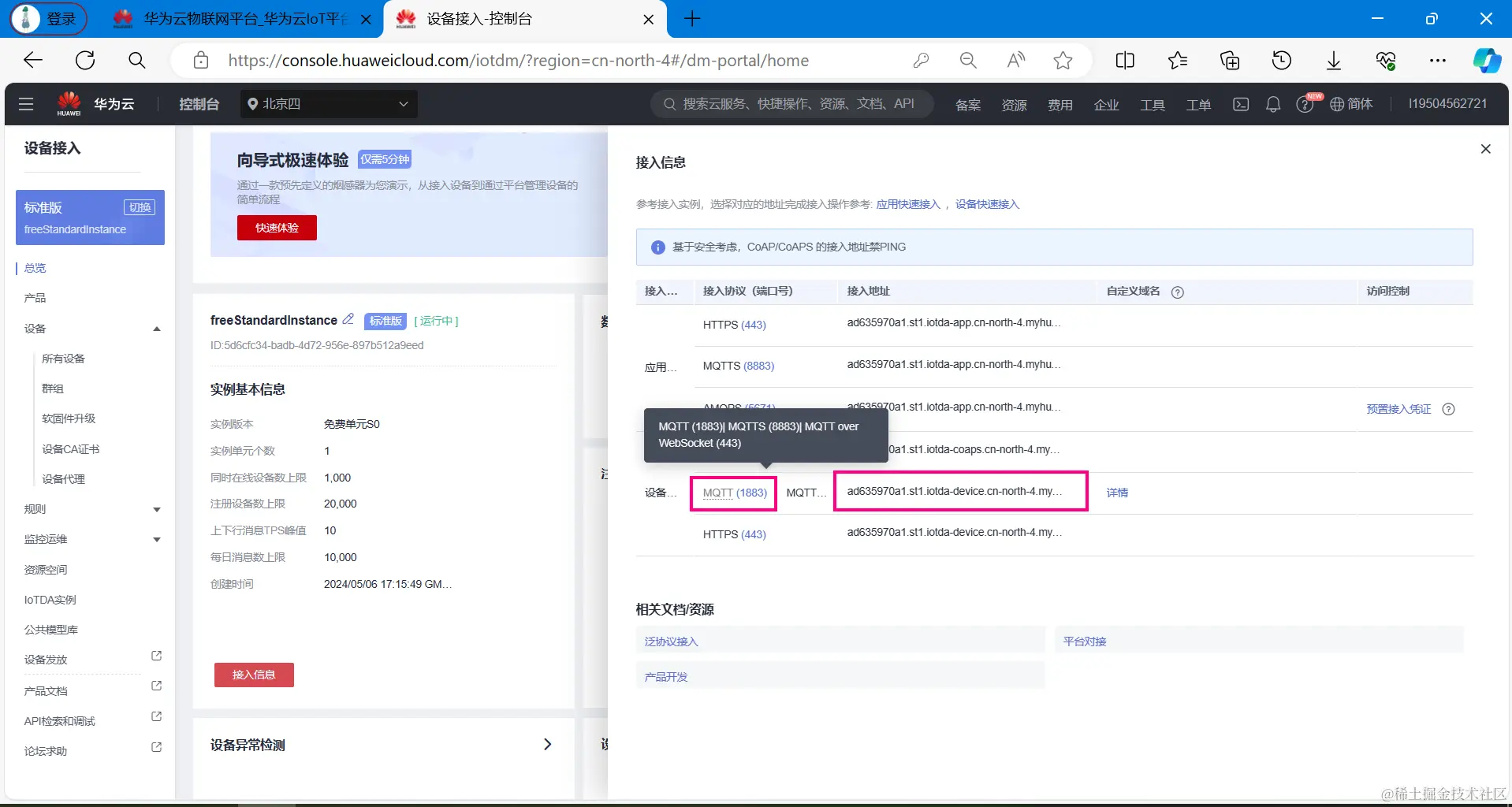Select the MQTT (1883) protocol entry
This screenshot has height=807, width=1512.
[734, 493]
